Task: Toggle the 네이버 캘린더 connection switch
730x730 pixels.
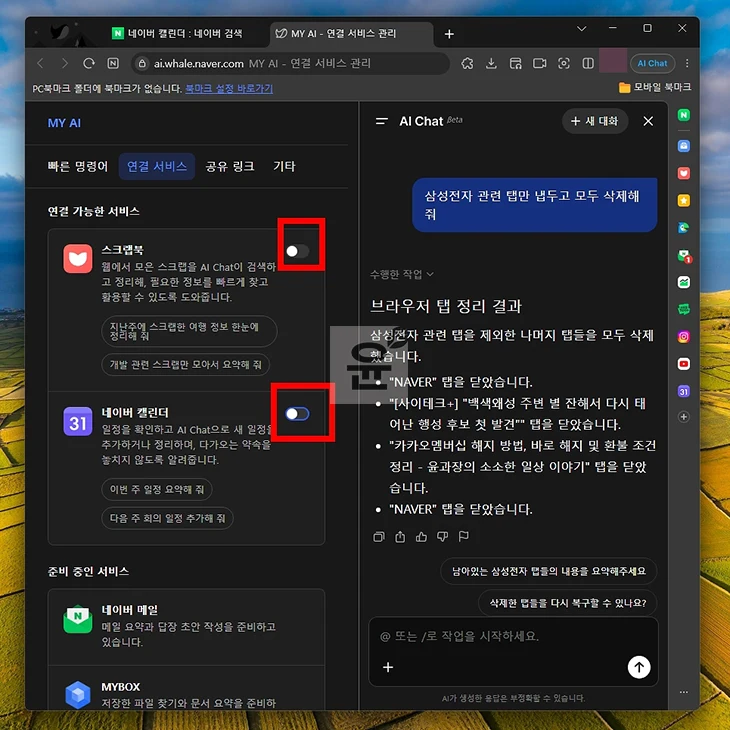Action: click(x=297, y=413)
